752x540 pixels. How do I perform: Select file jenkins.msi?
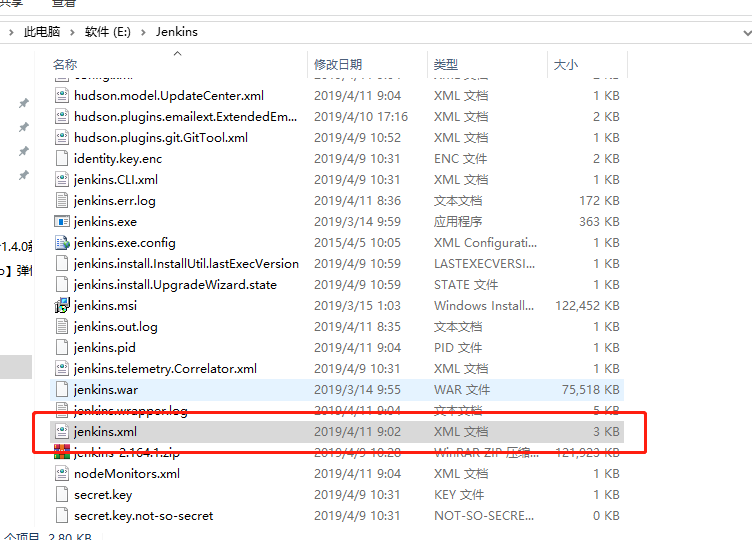[105, 306]
